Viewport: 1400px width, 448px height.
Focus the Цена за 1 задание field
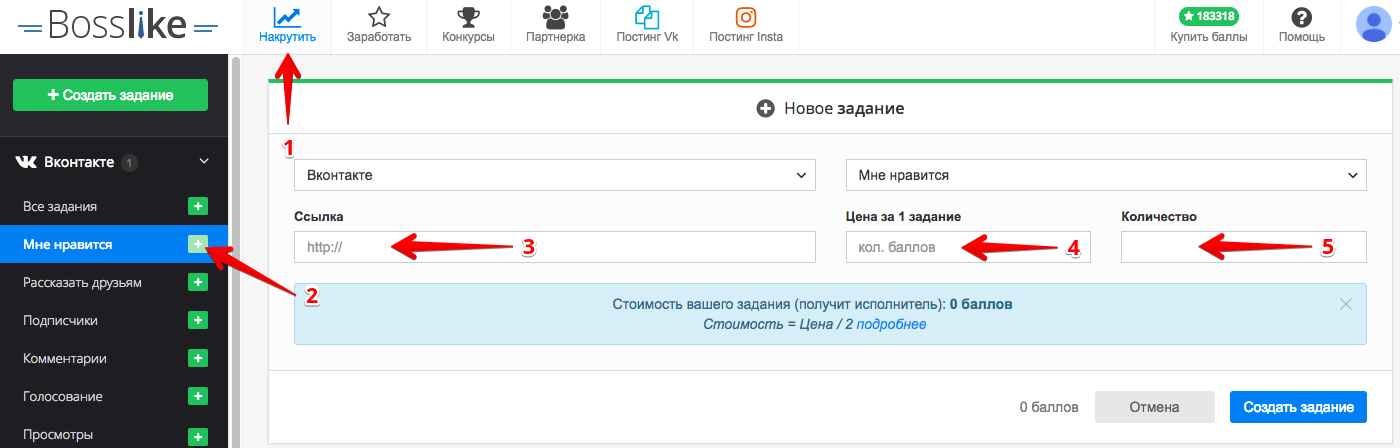pos(968,246)
